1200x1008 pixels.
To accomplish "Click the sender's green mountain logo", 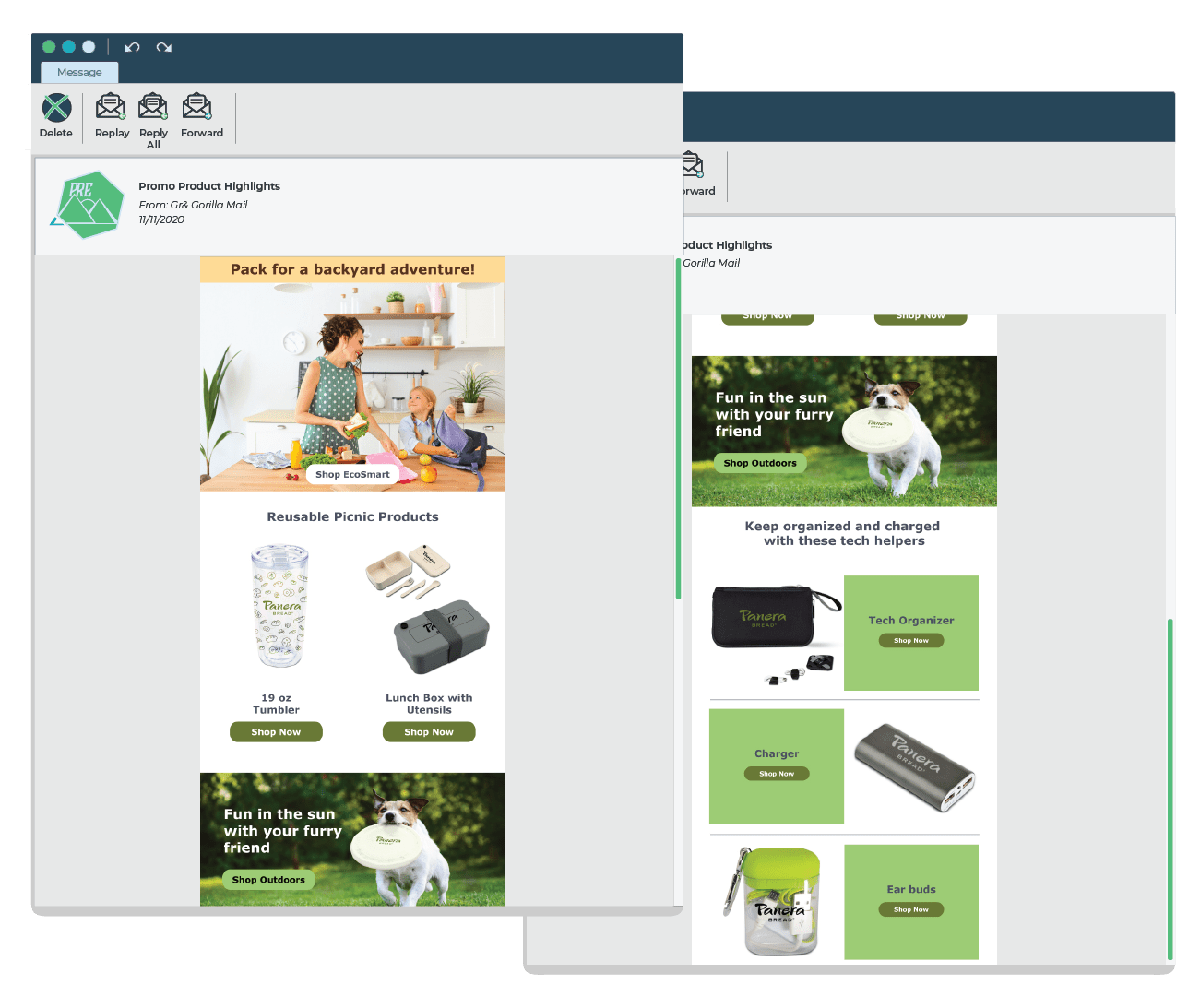I will click(x=87, y=205).
